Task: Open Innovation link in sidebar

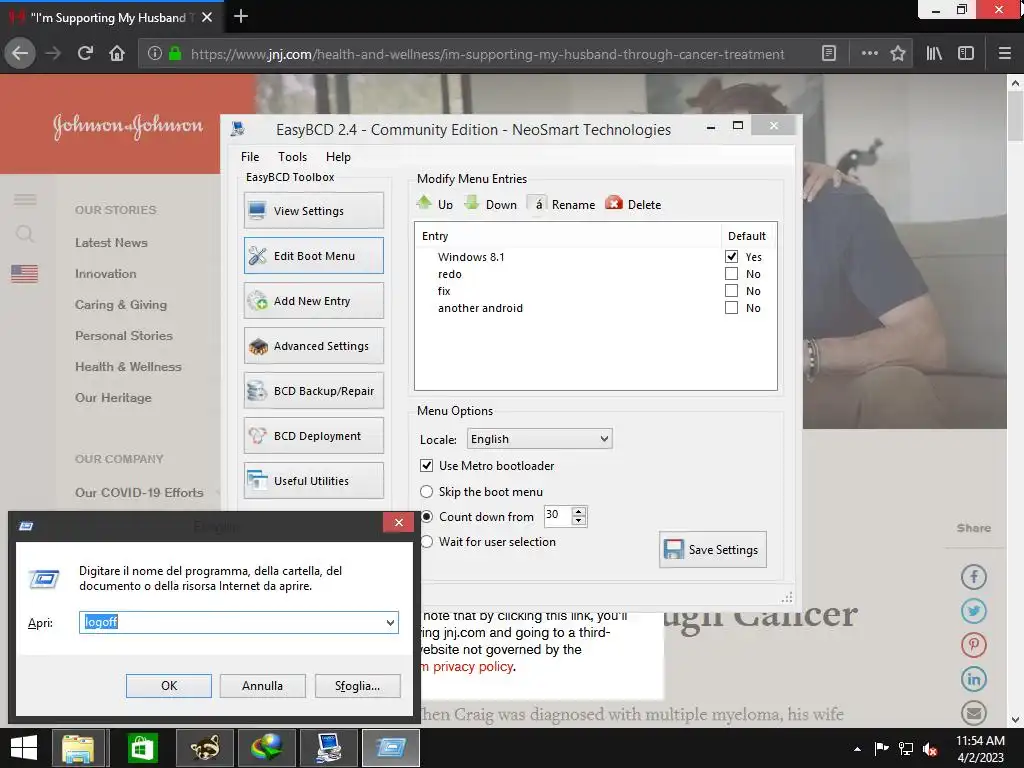Action: click(106, 274)
